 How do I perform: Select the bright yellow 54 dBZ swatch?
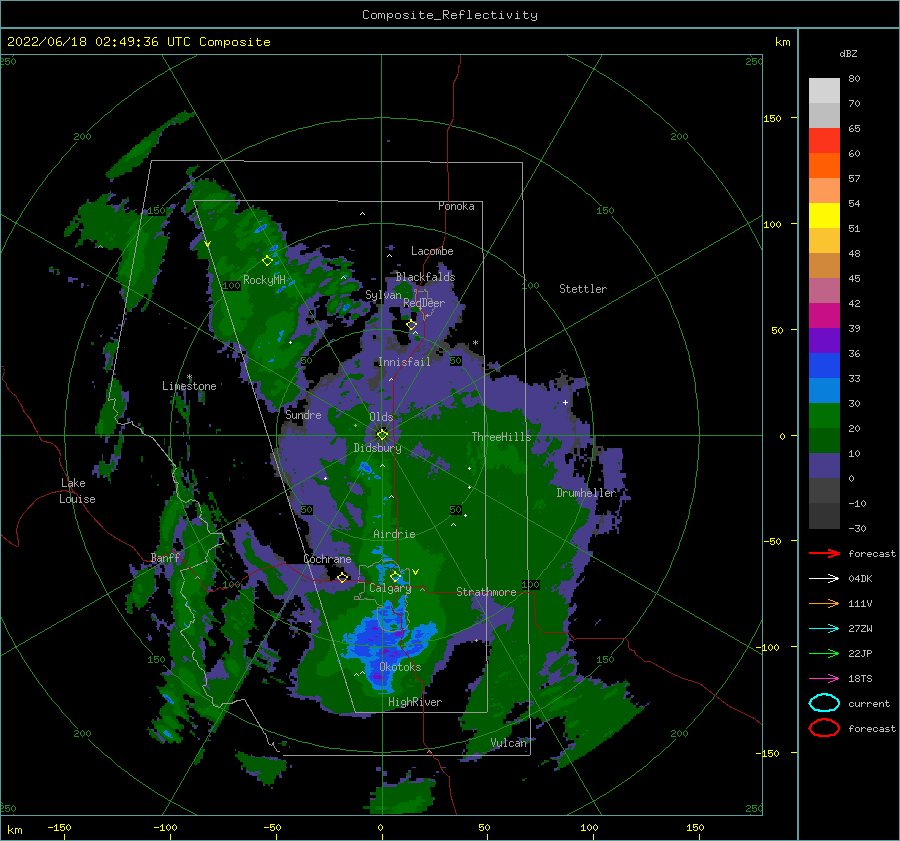click(x=824, y=215)
